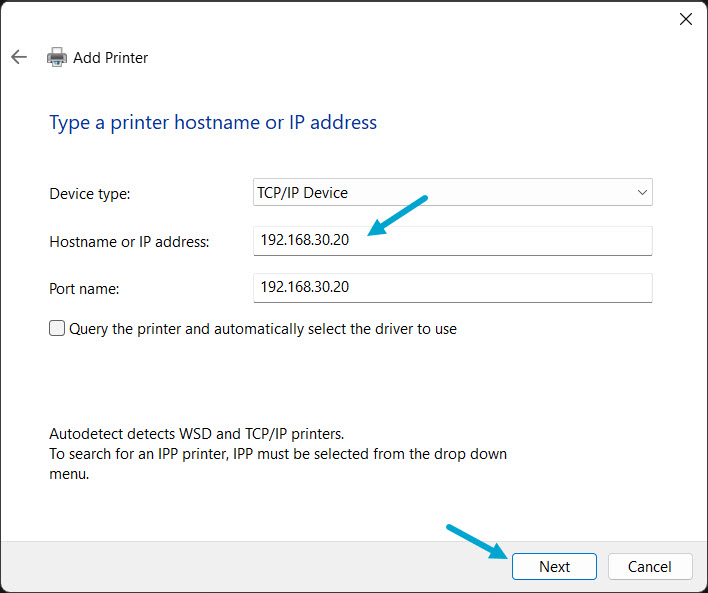Image resolution: width=708 pixels, height=593 pixels.
Task: Click the 'To search for an IPP printer' text
Action: pos(278,463)
